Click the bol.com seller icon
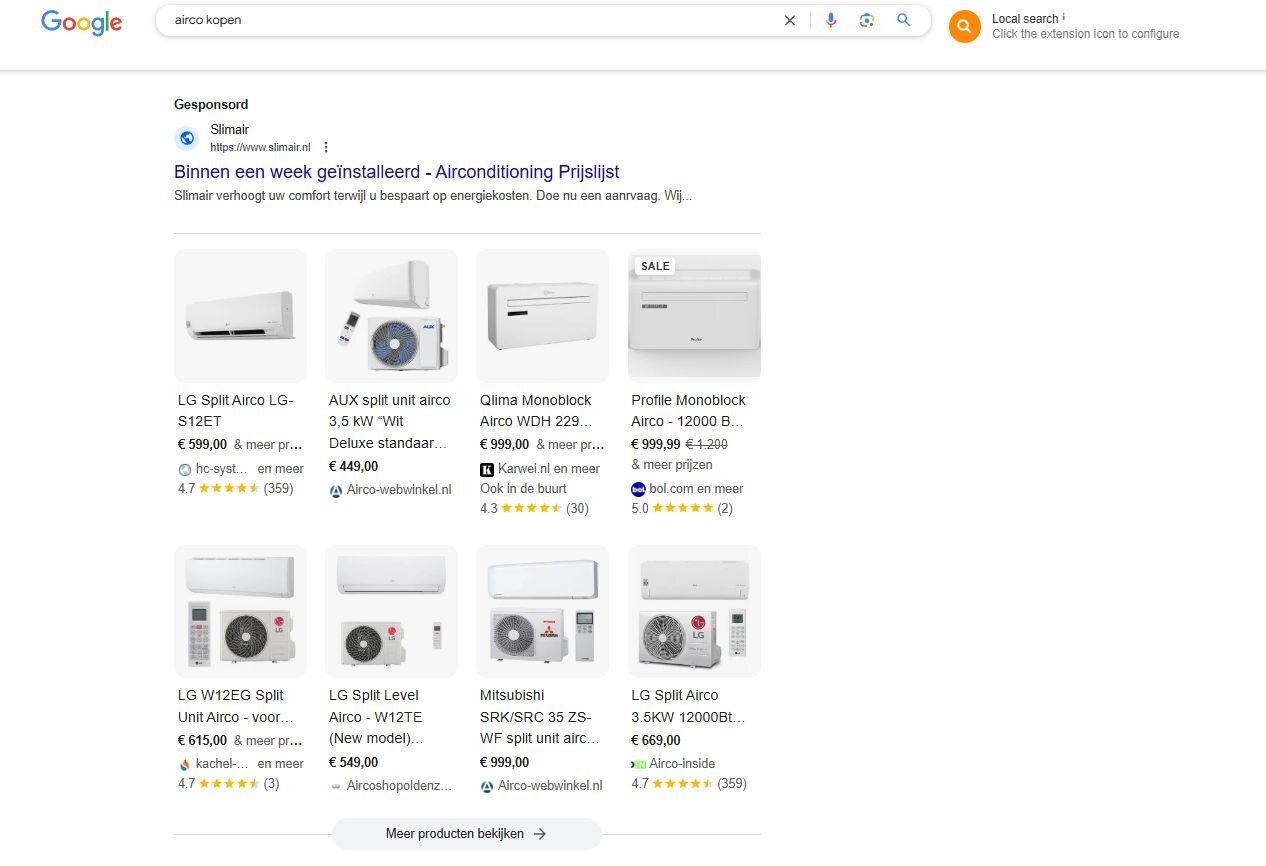Screen dimensions: 1266x866 point(639,489)
